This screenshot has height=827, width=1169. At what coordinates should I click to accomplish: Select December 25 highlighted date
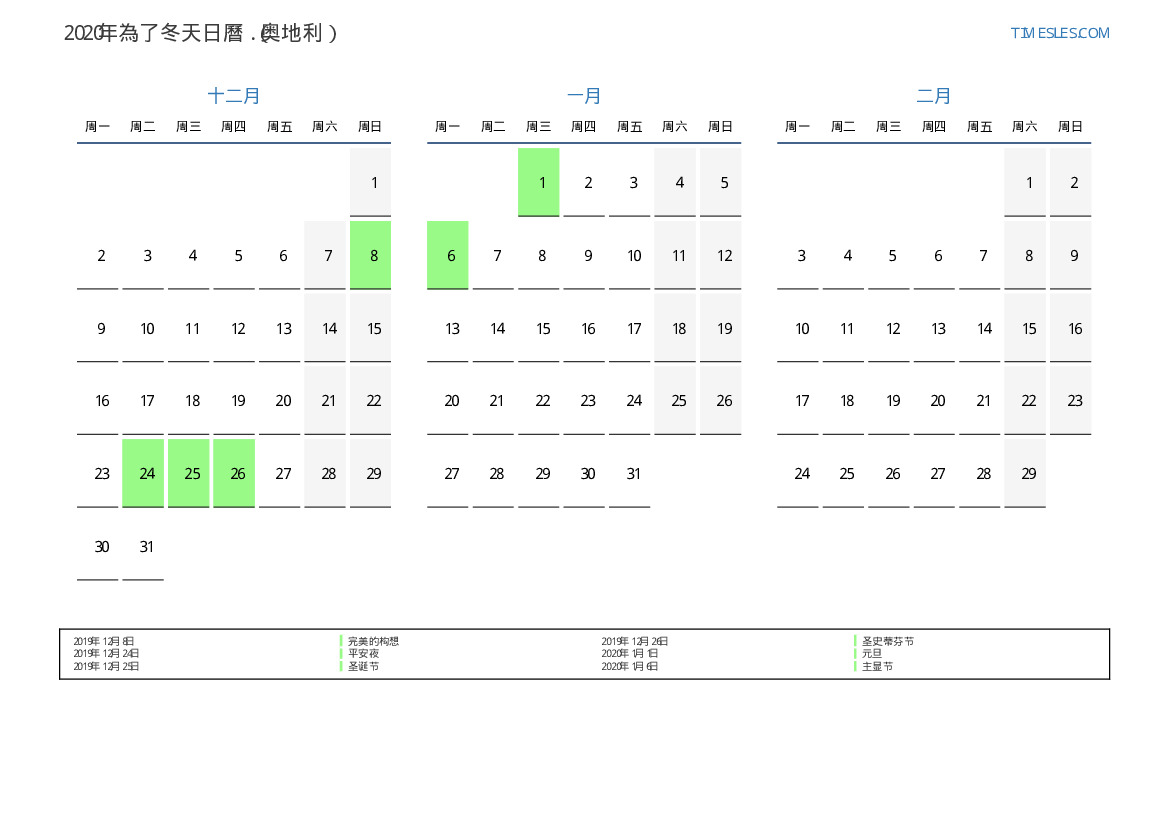(192, 473)
